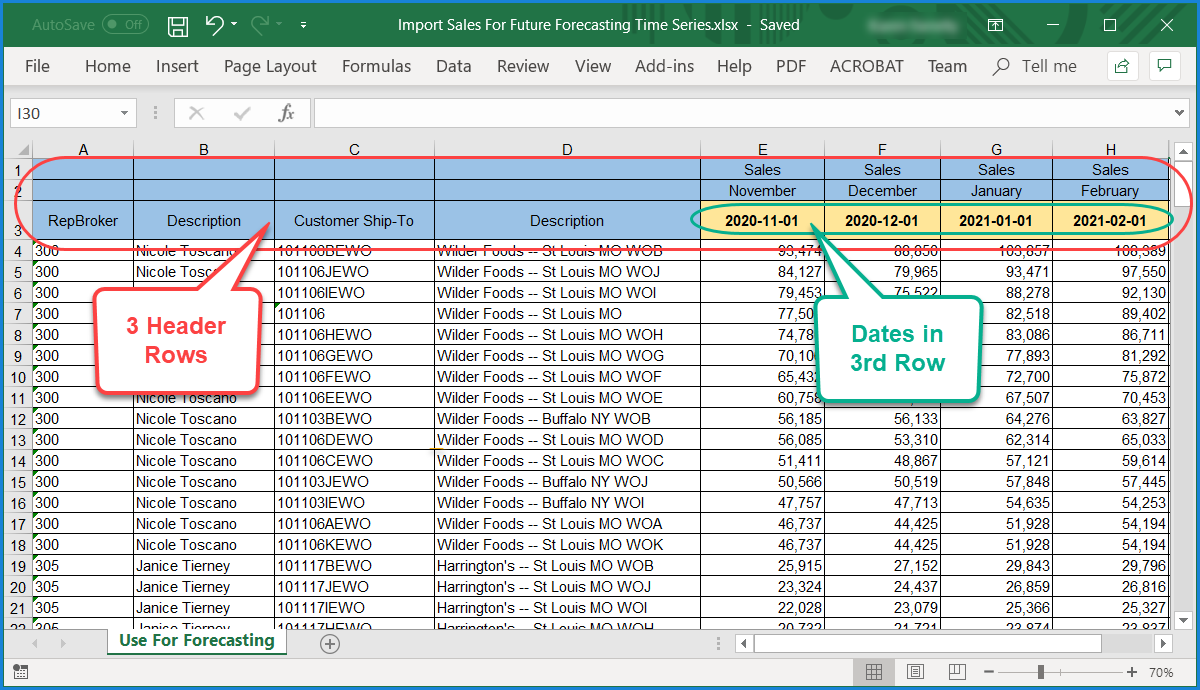
Task: Click previous sheet navigation arrow
Action: pyautogui.click(x=37, y=644)
